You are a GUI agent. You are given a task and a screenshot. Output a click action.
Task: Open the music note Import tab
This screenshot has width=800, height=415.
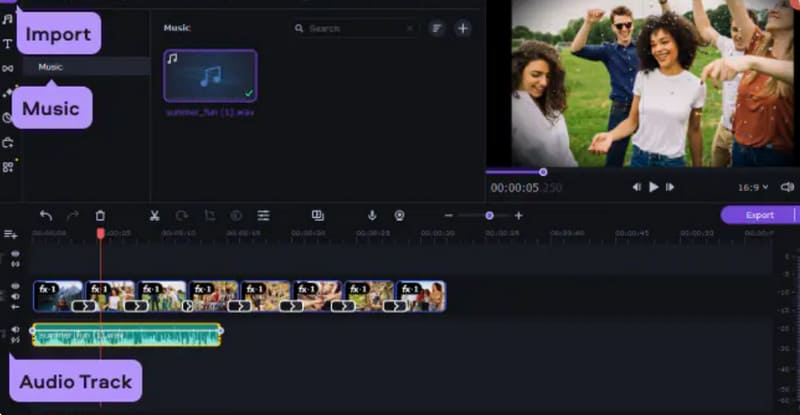pyautogui.click(x=8, y=19)
